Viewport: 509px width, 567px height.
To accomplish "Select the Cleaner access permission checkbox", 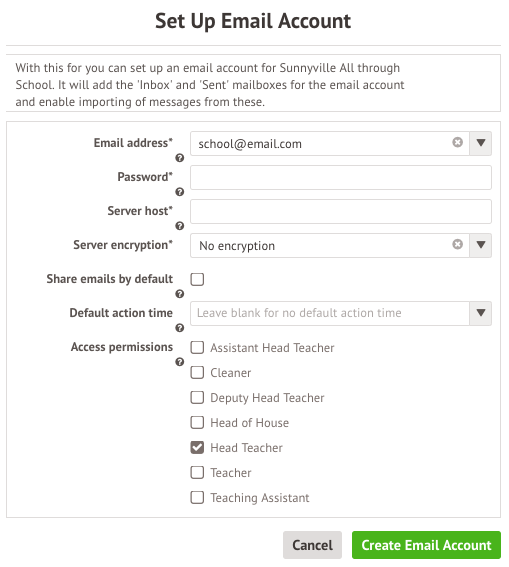I will pos(197,372).
